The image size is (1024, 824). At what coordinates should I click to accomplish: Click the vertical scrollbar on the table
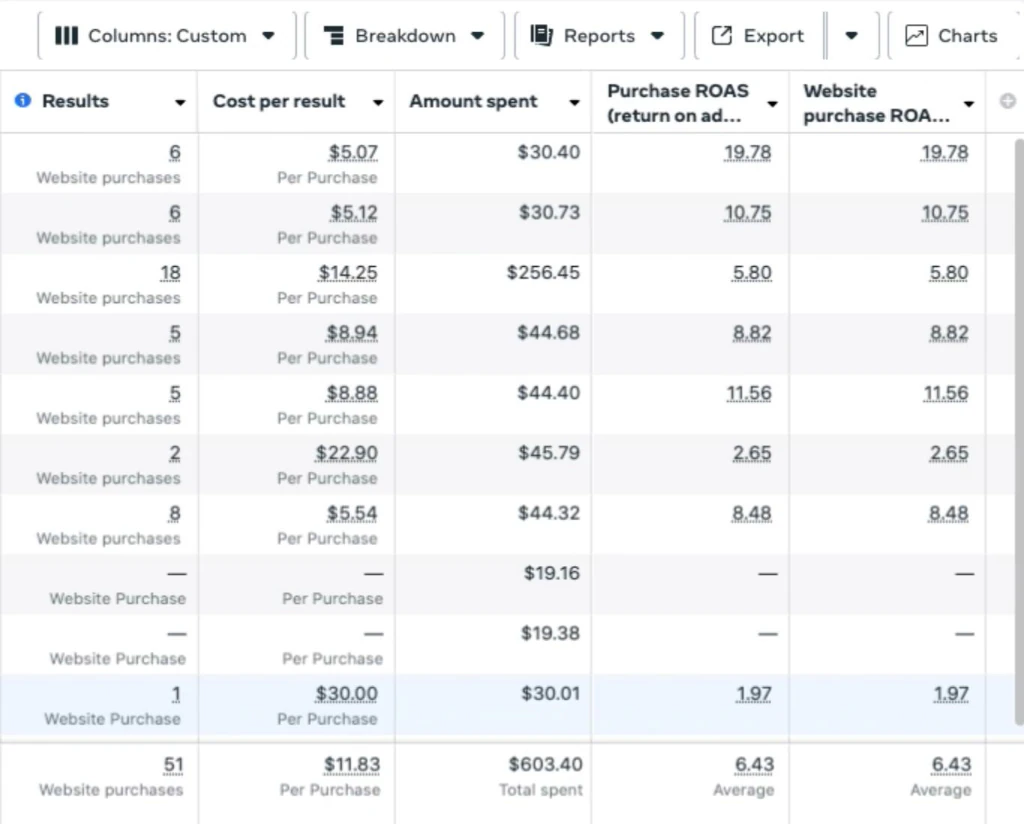pos(1019,431)
